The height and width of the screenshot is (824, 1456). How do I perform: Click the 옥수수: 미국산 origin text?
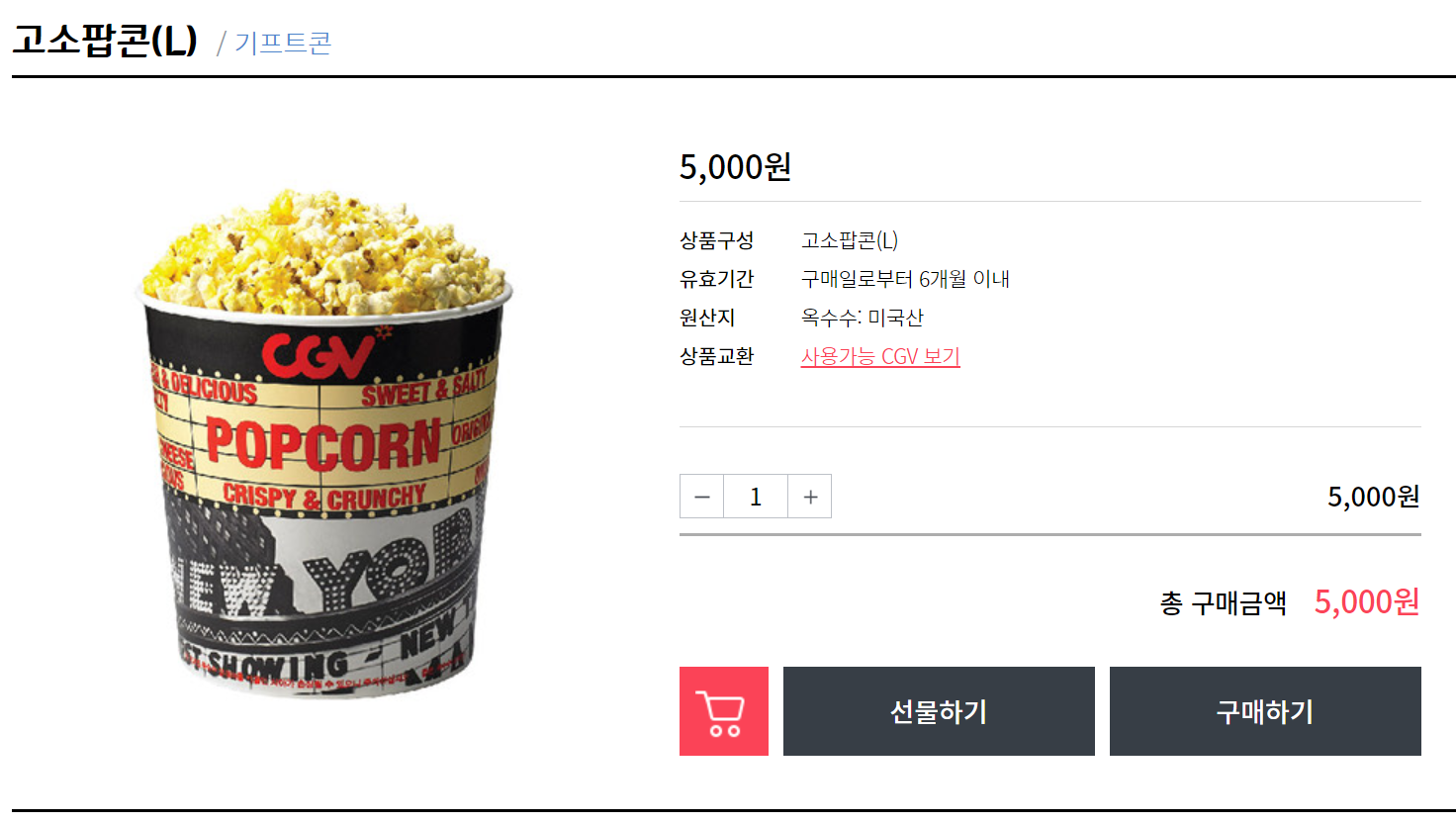[x=862, y=318]
